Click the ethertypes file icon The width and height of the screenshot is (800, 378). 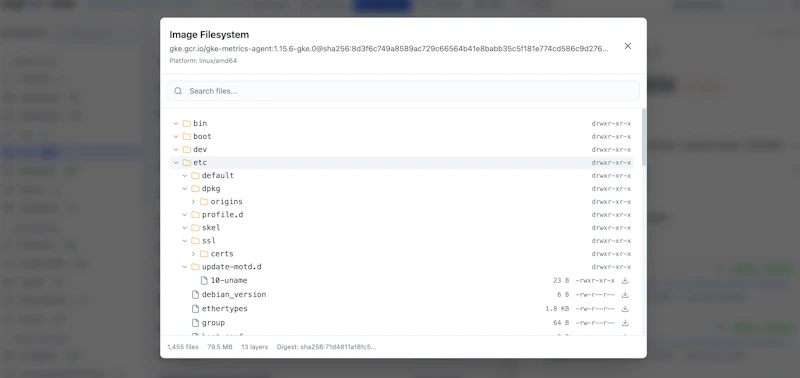pyautogui.click(x=195, y=309)
